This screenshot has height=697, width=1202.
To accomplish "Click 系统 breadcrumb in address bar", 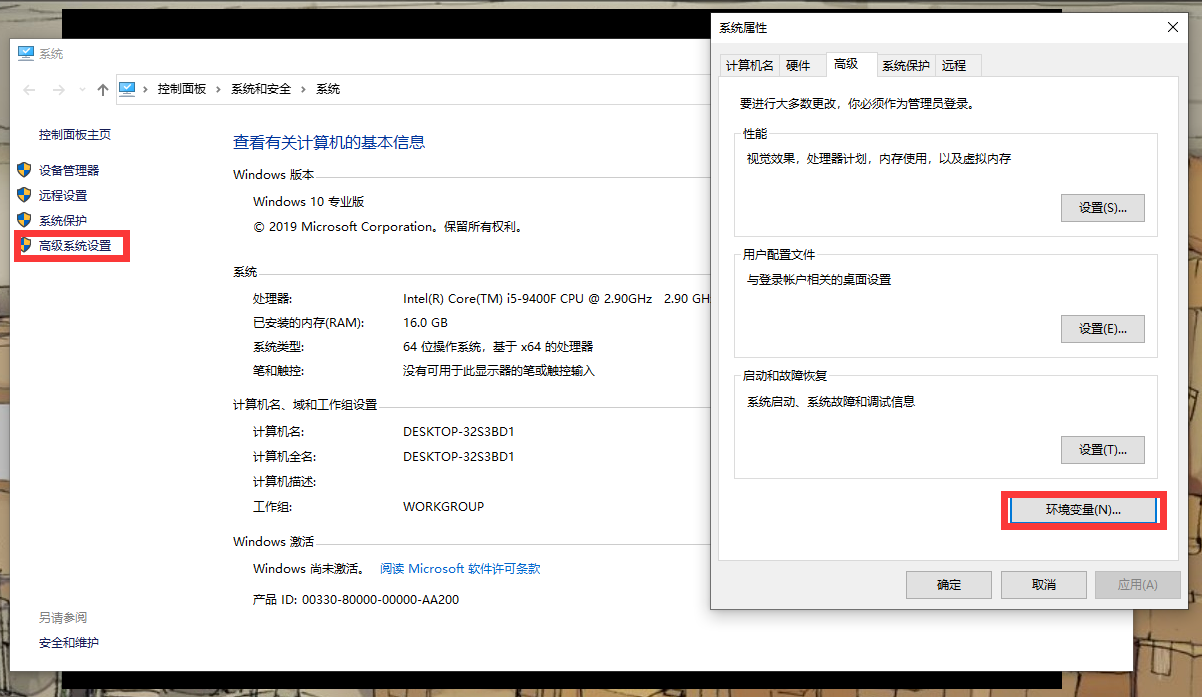I will (x=328, y=89).
